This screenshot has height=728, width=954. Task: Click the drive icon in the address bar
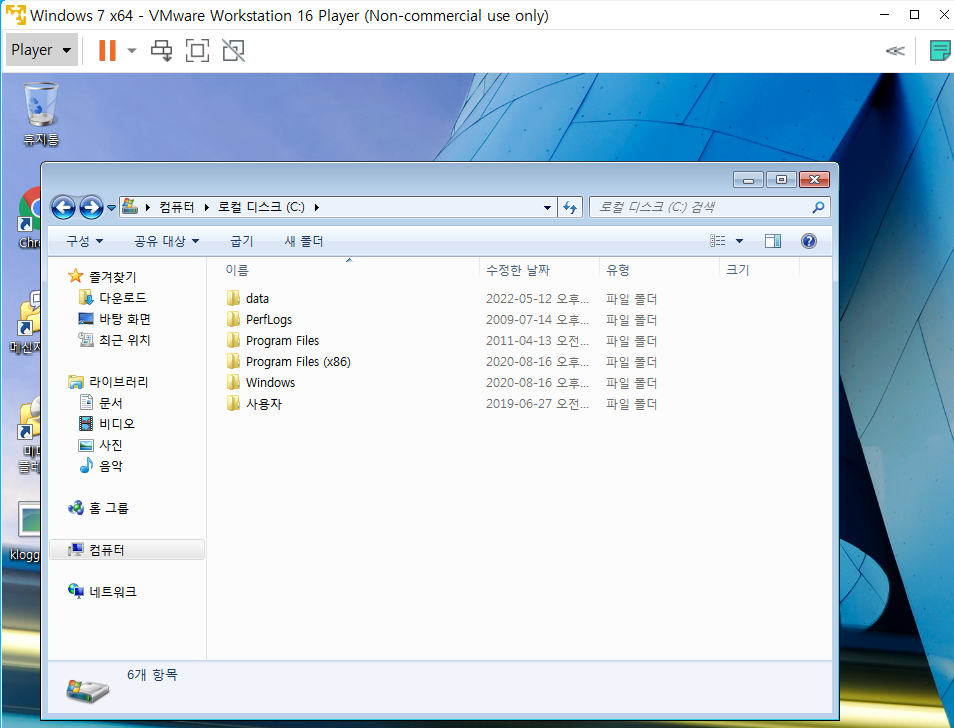(130, 207)
